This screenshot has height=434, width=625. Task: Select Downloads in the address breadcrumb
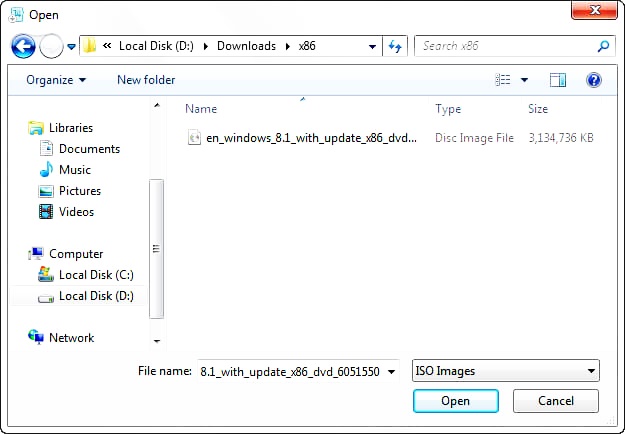pyautogui.click(x=246, y=46)
